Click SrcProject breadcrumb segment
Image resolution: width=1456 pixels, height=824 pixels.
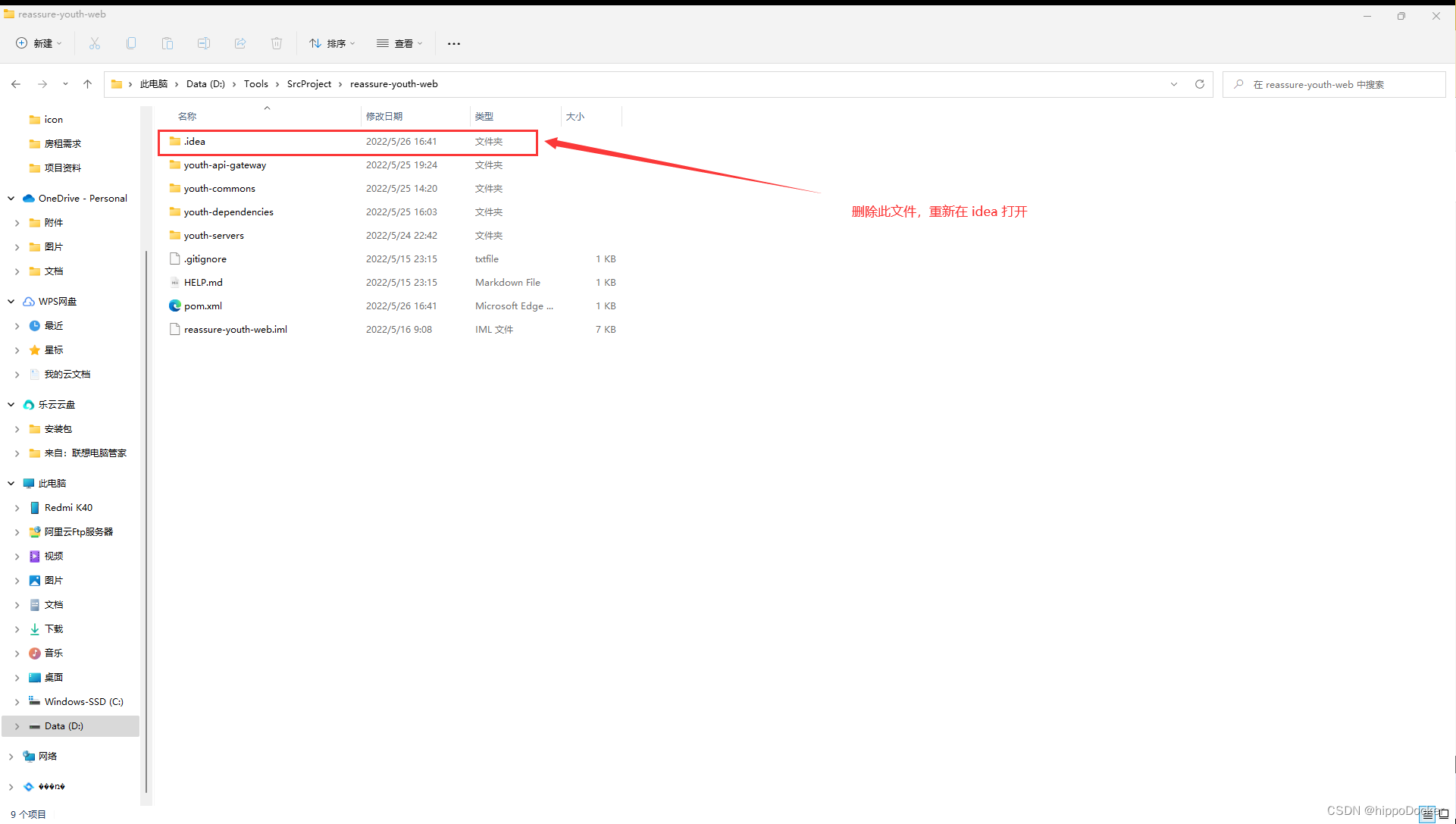(309, 84)
